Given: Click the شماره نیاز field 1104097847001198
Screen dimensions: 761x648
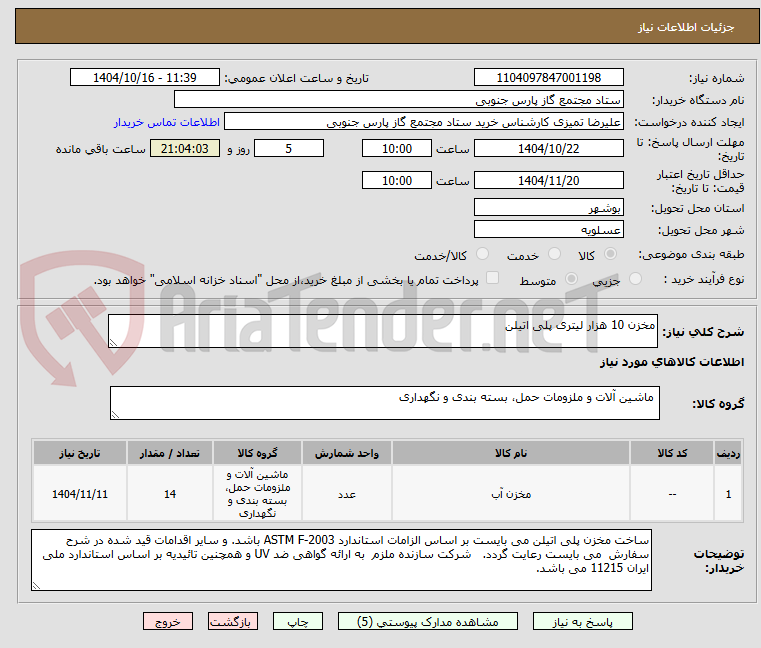Looking at the screenshot, I should (548, 77).
